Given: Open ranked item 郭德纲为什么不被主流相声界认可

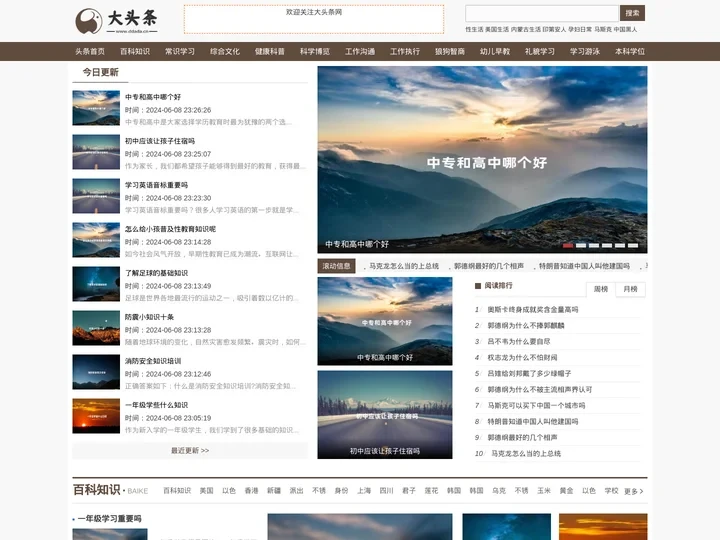Looking at the screenshot, I should [540, 389].
